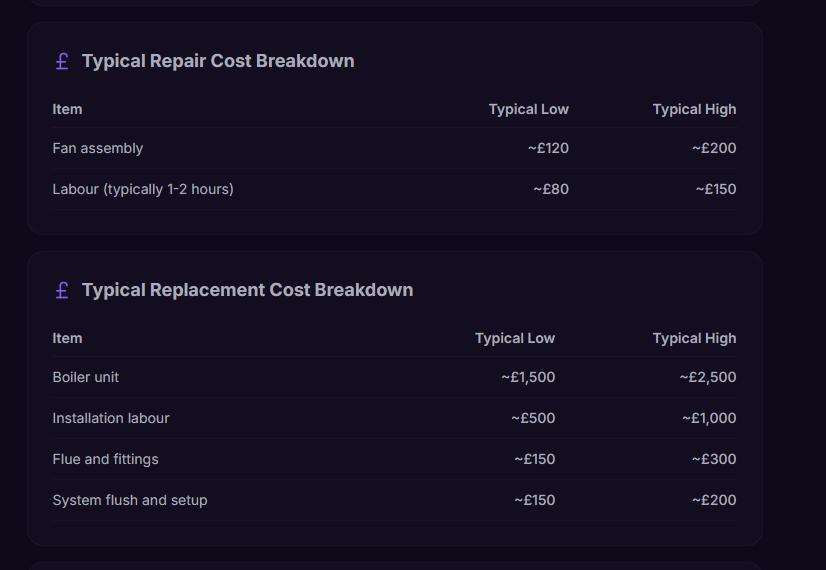The image size is (826, 570).
Task: Click the System flush and setup row
Action: tap(395, 500)
